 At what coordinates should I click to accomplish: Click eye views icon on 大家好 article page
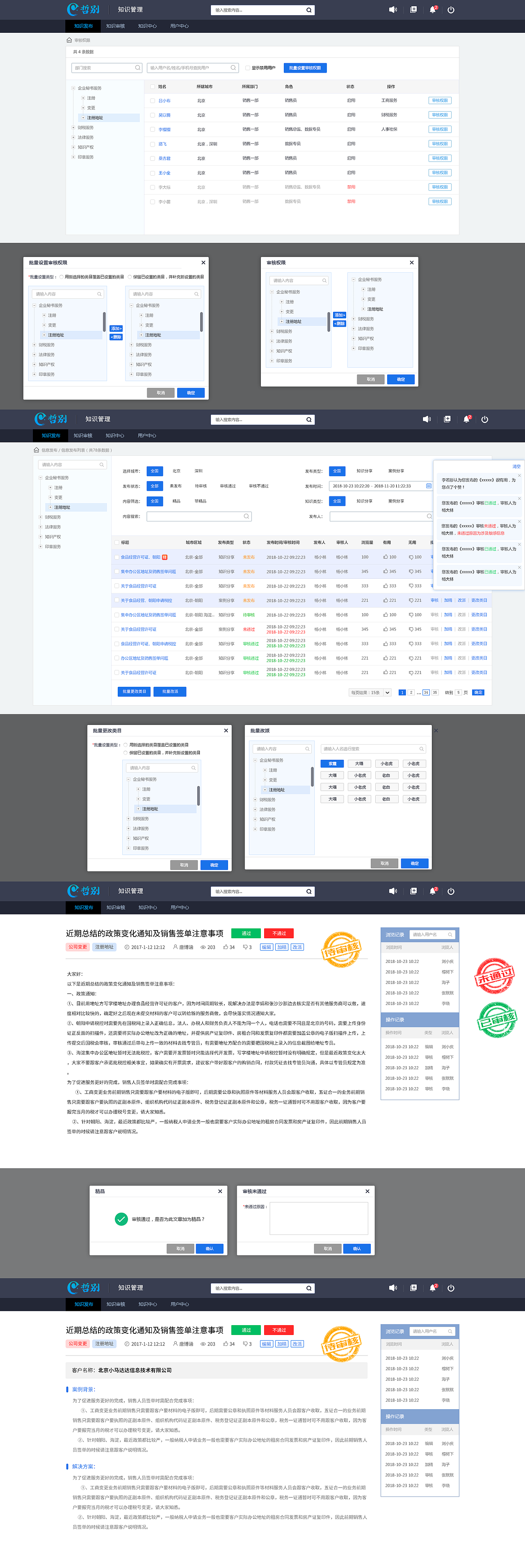[203, 947]
